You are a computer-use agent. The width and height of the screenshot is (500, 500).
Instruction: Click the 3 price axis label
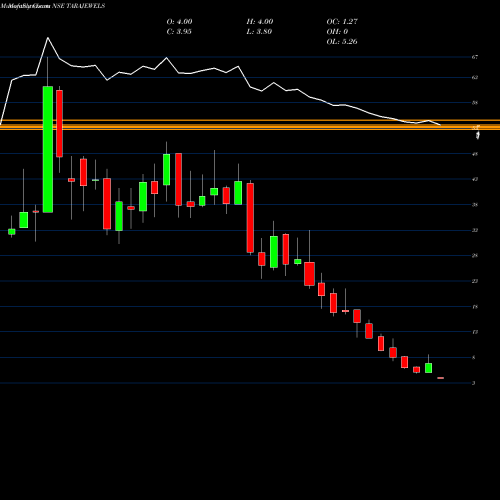pos(474,383)
